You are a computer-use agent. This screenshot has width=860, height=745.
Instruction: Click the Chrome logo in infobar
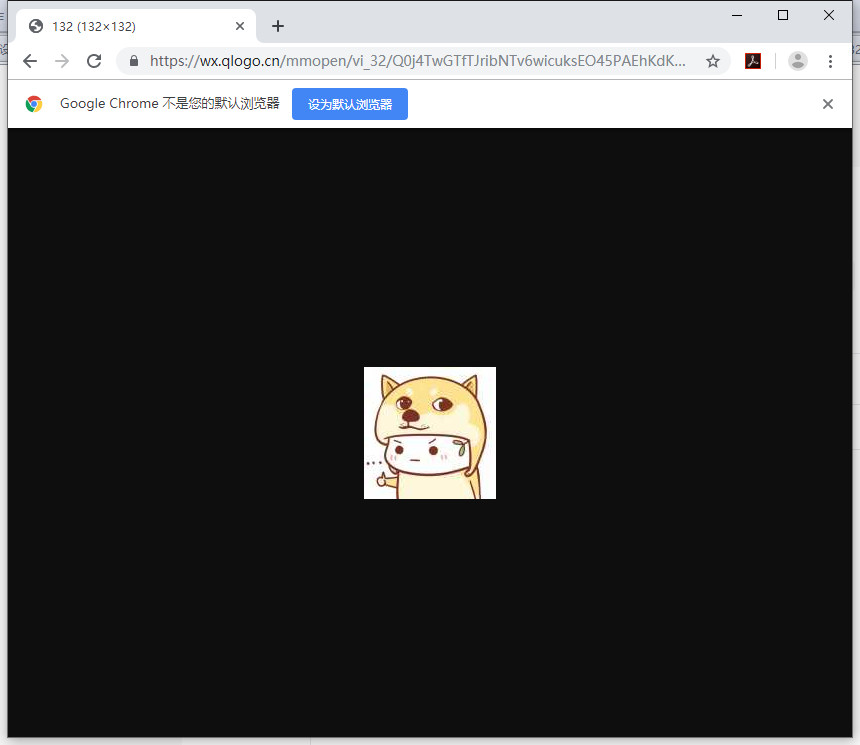coord(34,104)
